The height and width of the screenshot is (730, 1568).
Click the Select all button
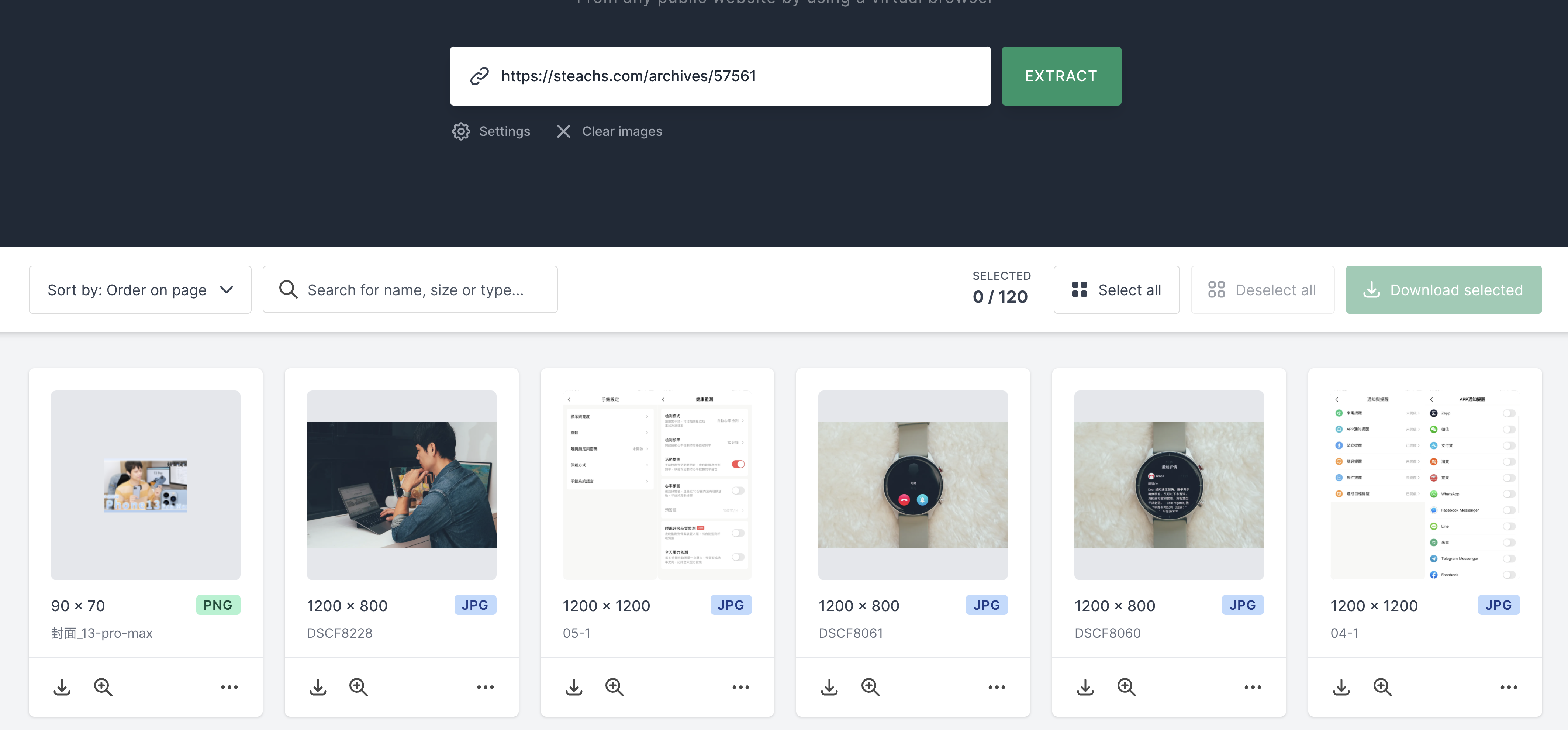click(x=1116, y=290)
